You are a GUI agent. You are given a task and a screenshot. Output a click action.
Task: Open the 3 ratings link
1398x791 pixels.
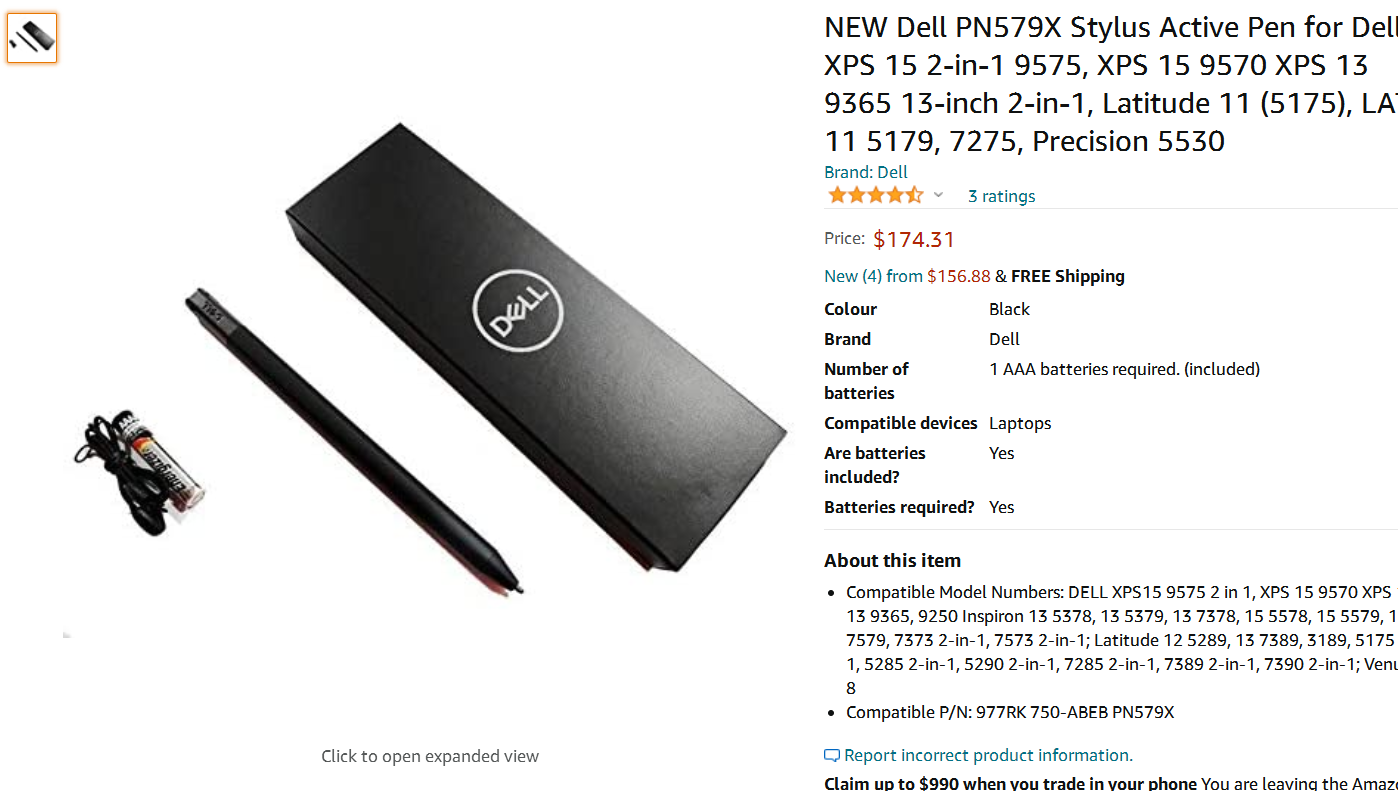[1001, 196]
